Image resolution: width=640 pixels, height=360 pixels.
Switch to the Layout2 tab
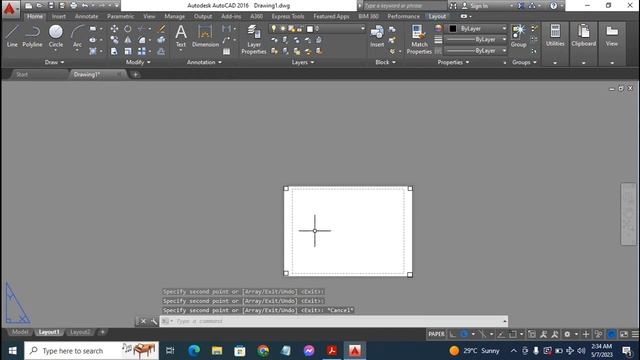pos(80,332)
